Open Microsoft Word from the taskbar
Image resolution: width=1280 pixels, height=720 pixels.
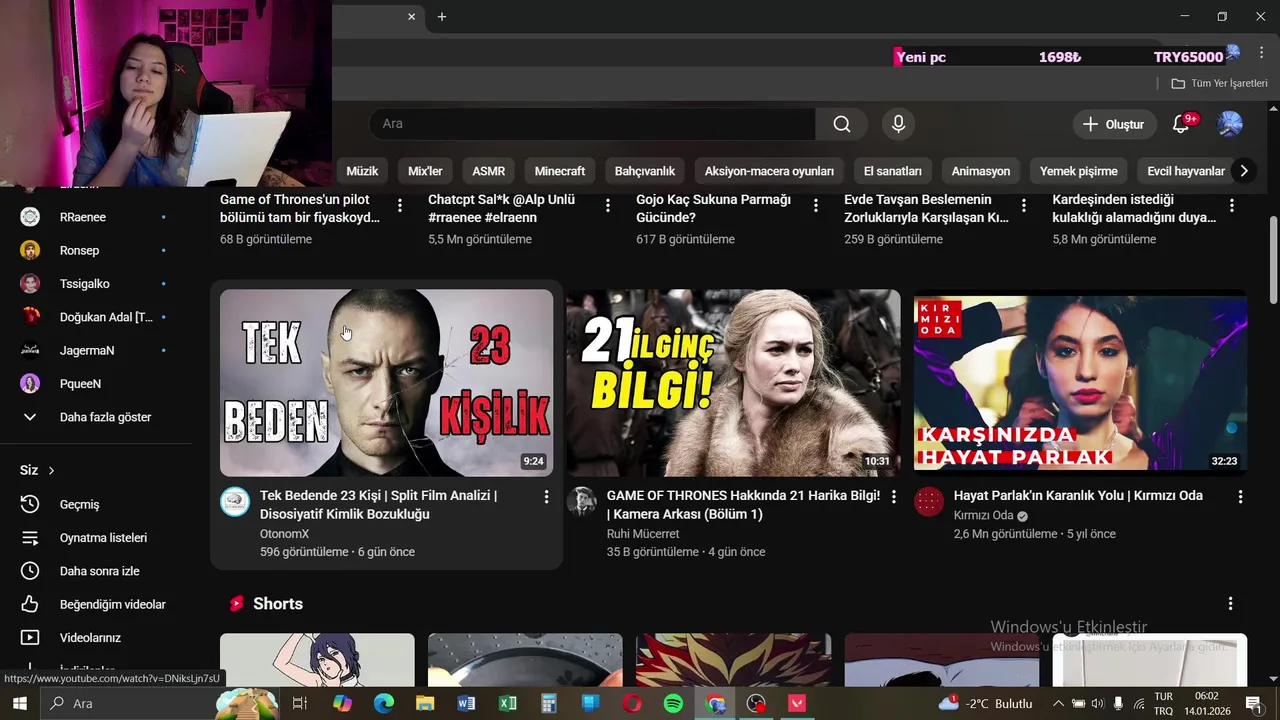coord(466,704)
